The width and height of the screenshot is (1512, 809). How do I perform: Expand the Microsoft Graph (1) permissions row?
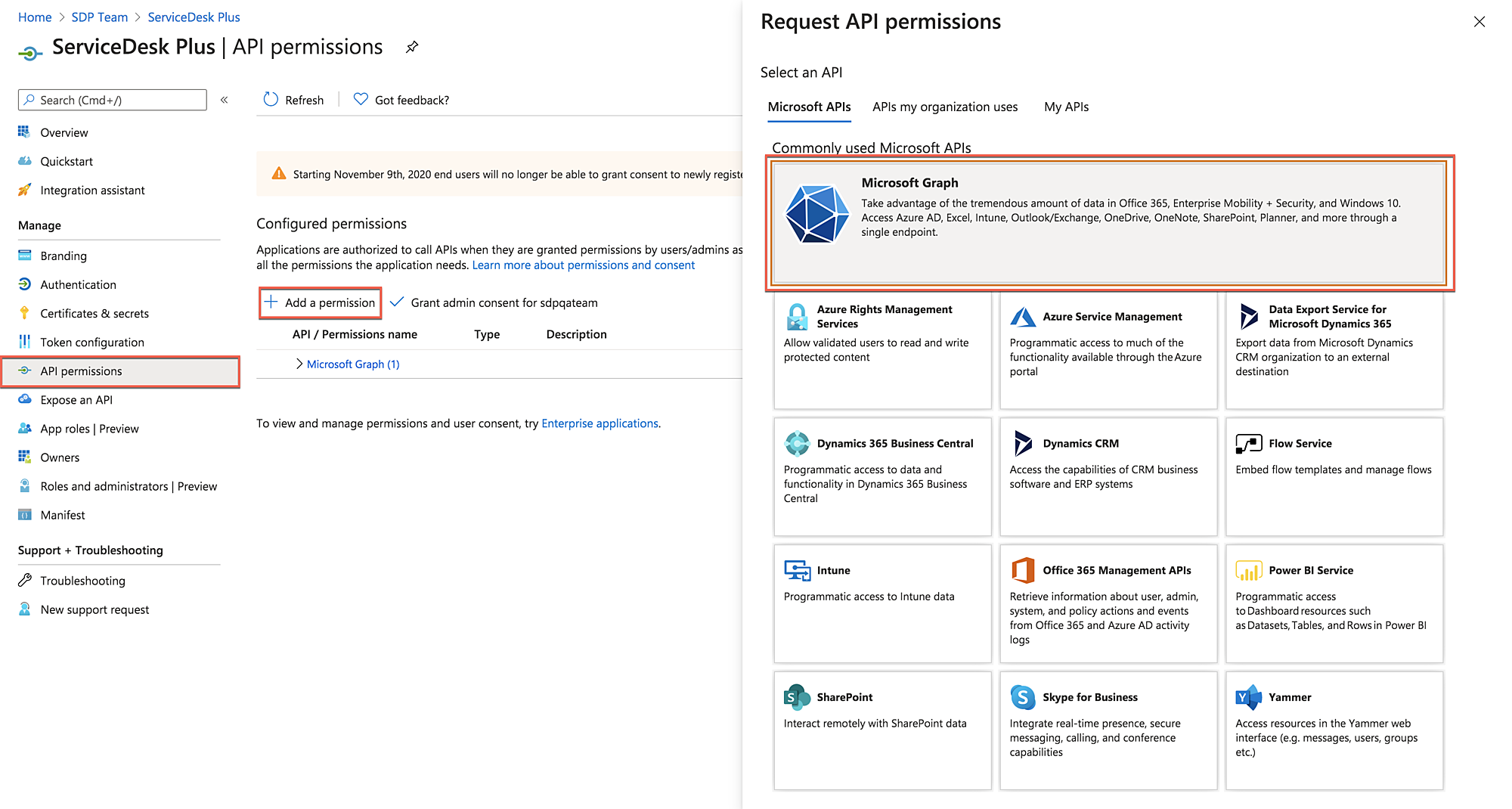click(x=299, y=364)
